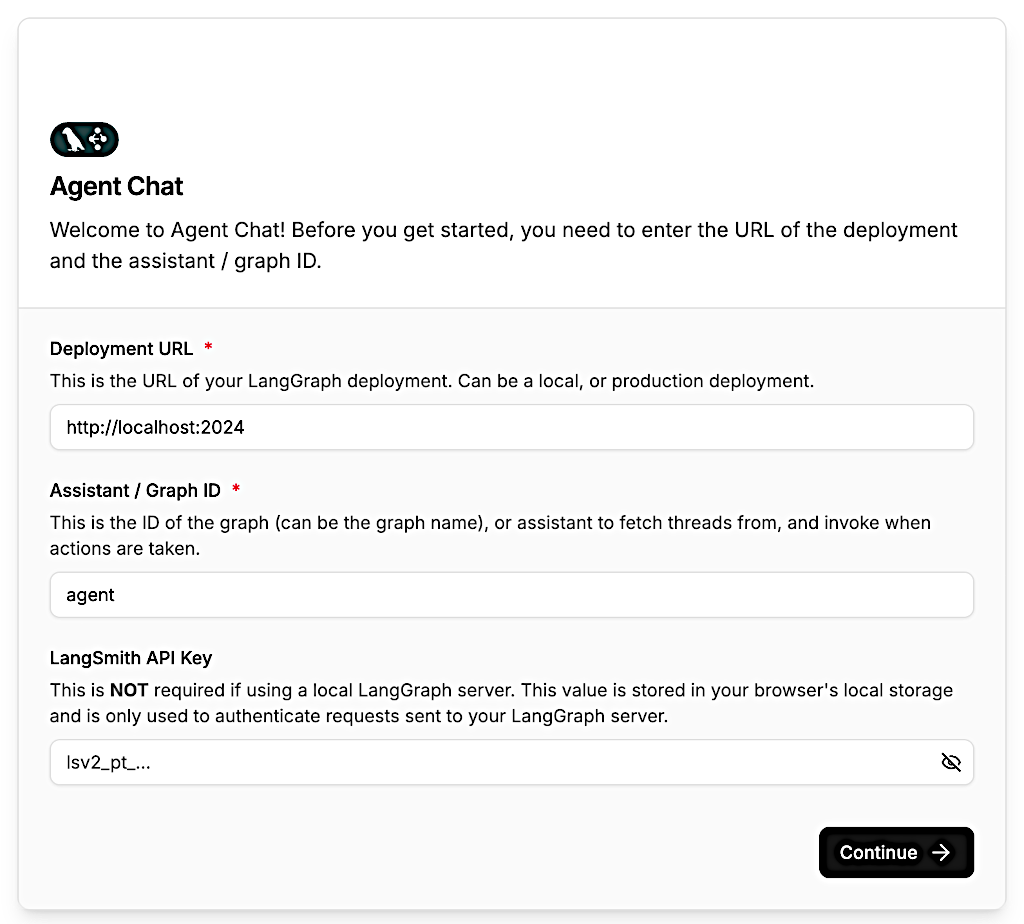Screen dimensions: 1024x924
Task: Focus the Deployment URL input field
Action: click(511, 427)
